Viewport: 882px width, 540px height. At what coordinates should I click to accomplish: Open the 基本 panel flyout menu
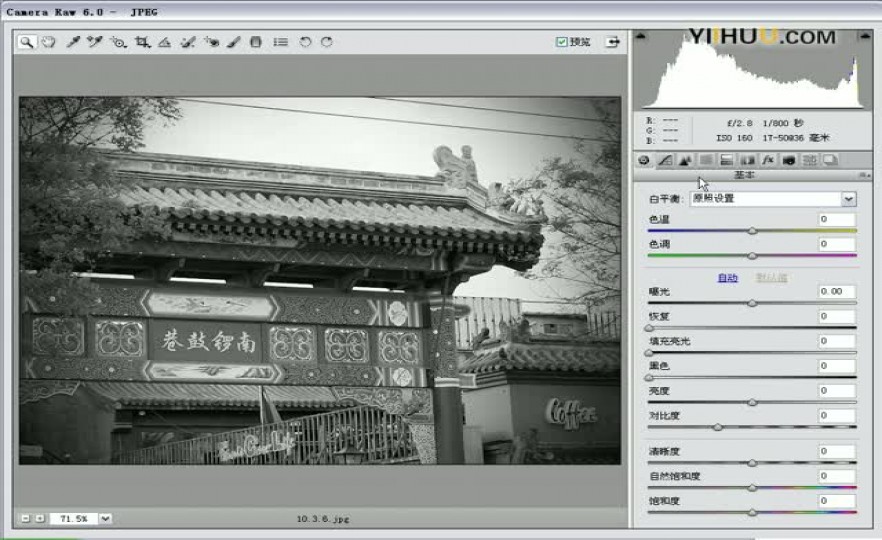(x=865, y=176)
